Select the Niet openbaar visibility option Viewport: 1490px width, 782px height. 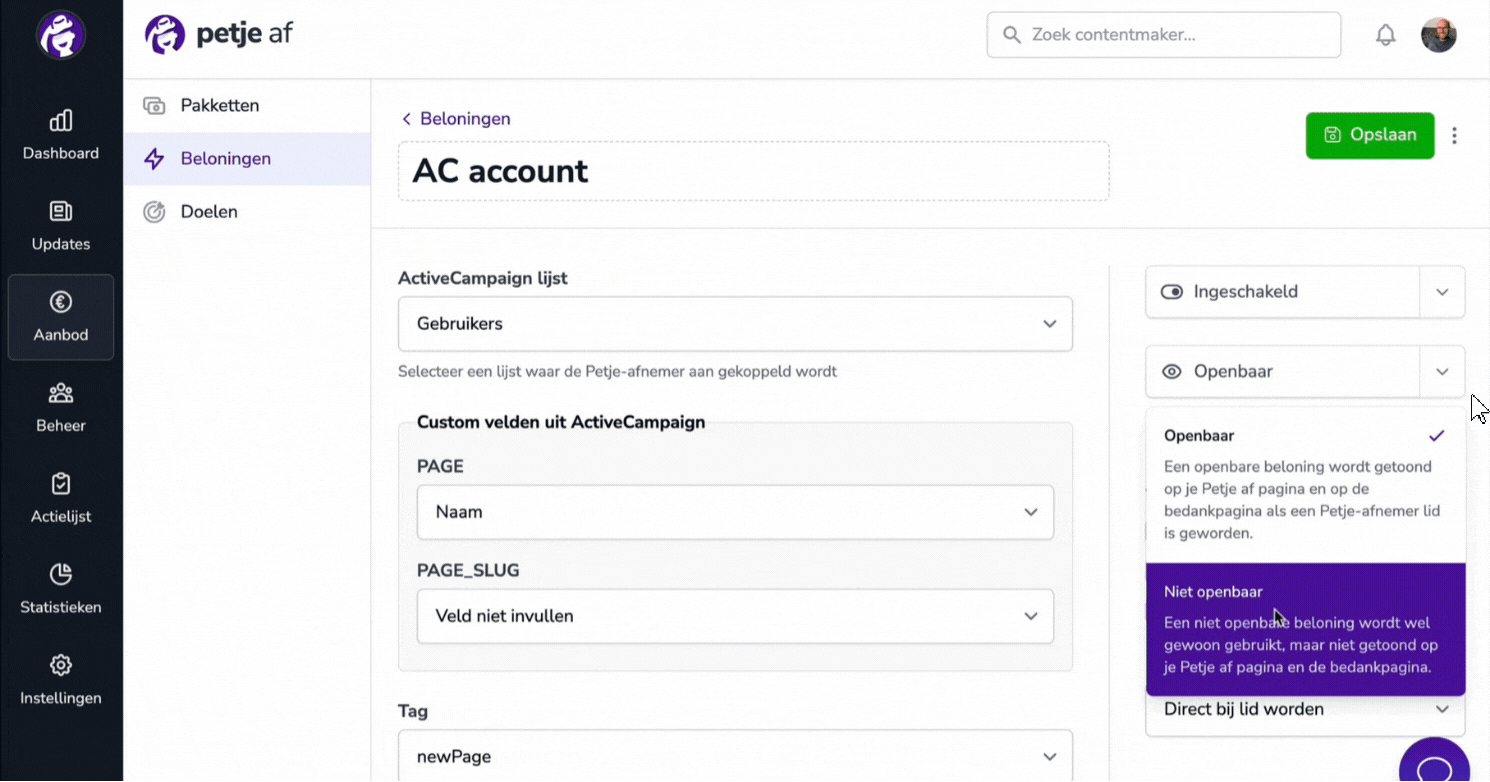point(1306,629)
